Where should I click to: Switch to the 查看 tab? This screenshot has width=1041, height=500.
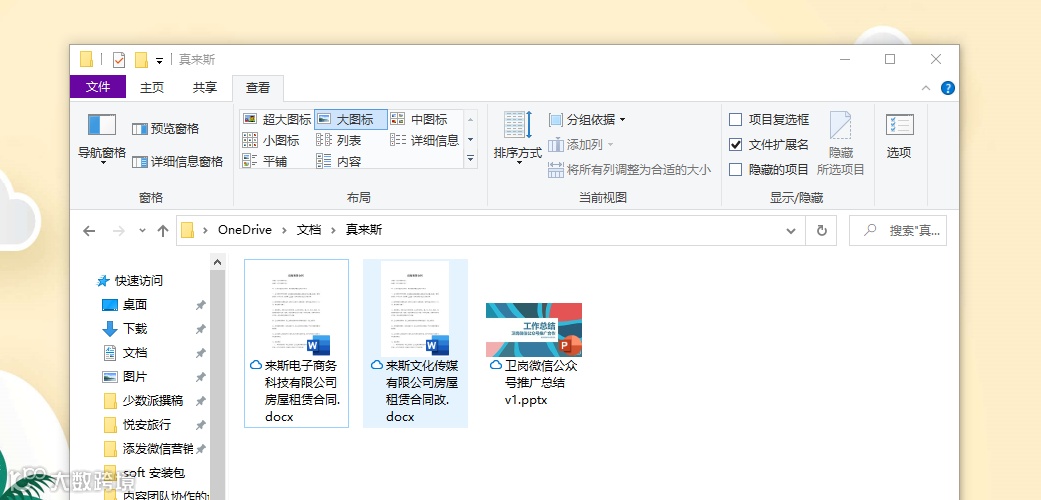(258, 88)
